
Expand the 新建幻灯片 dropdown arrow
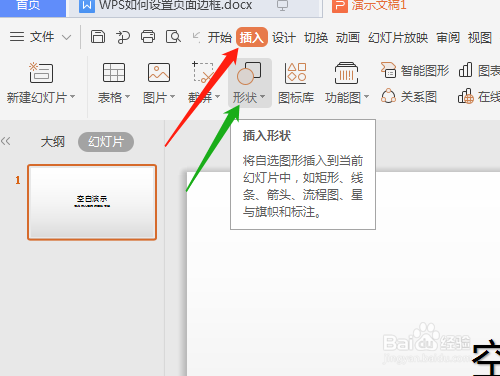click(72, 97)
